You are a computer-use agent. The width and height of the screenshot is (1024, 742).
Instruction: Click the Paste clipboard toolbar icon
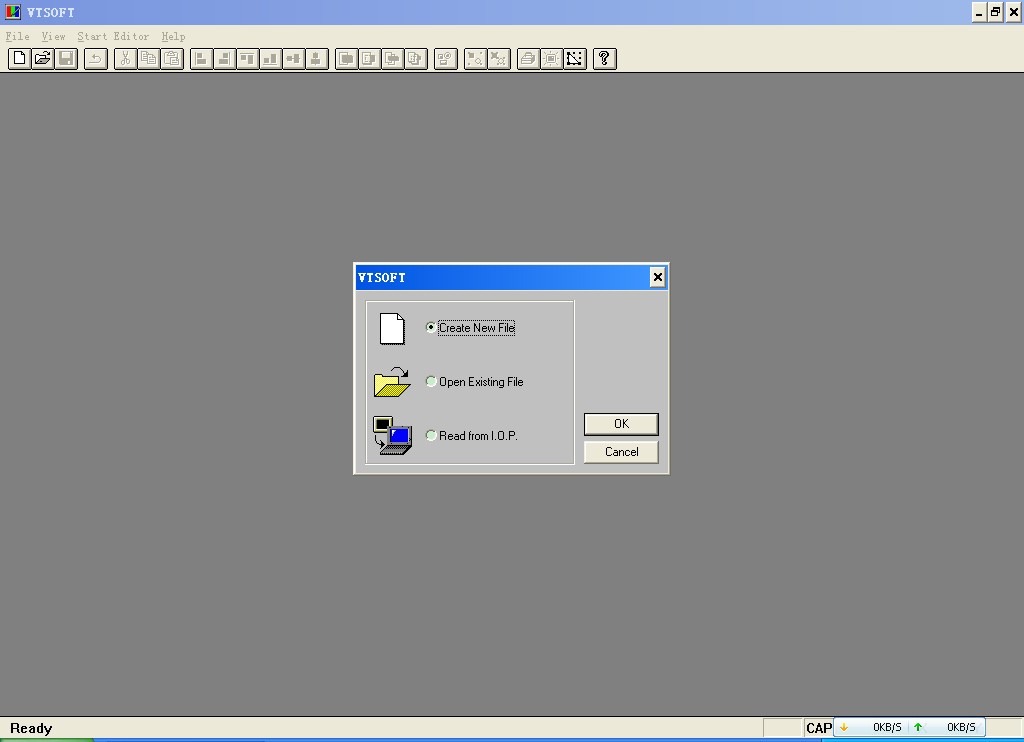tap(172, 59)
